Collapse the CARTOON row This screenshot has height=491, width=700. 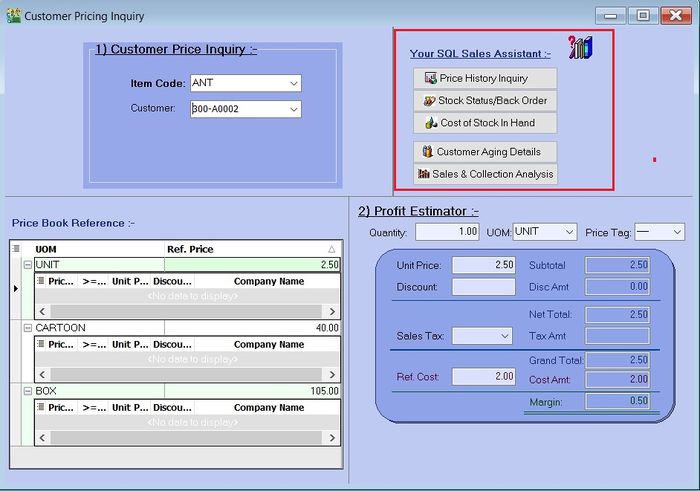[28, 328]
